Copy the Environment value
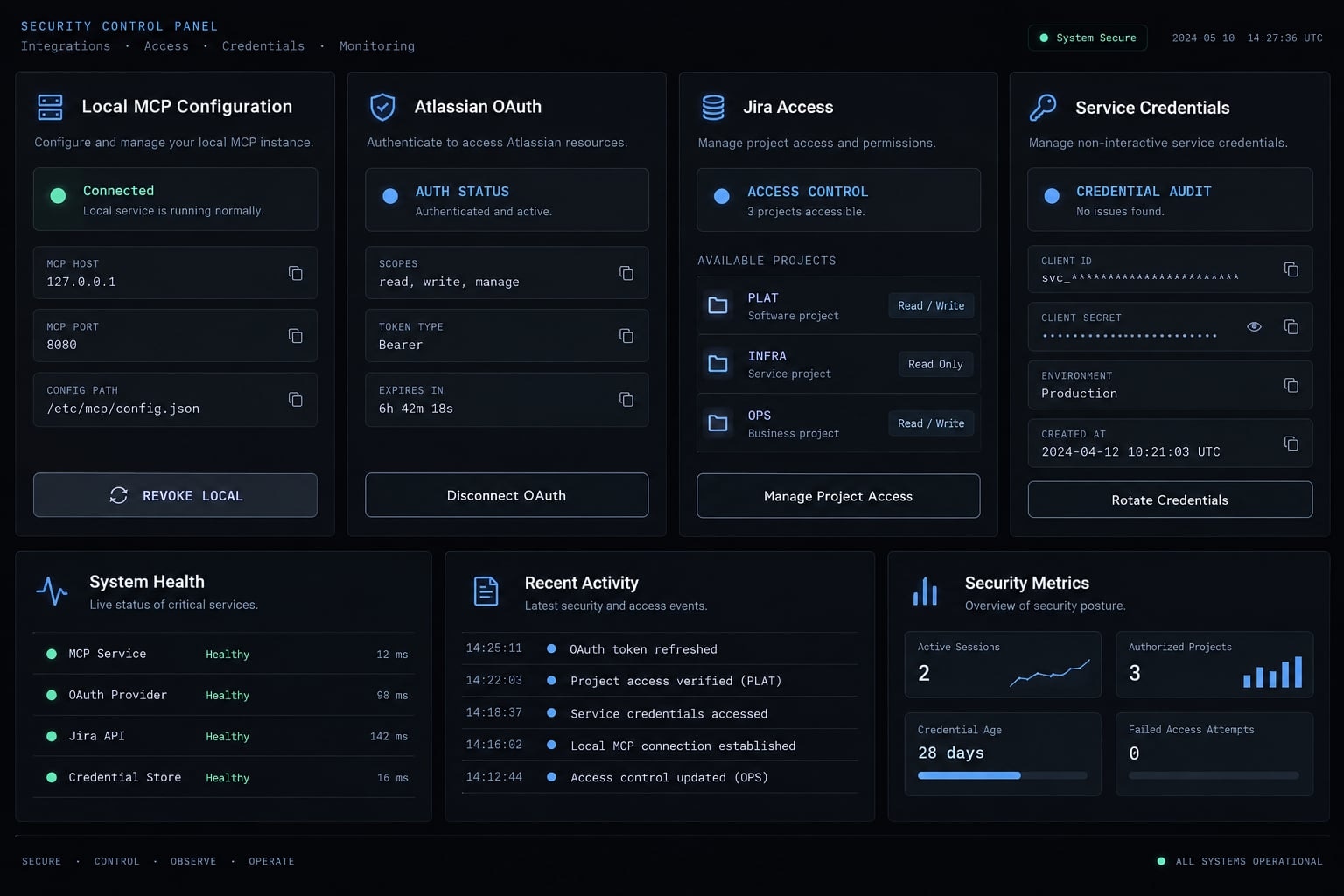This screenshot has height=896, width=1344. pyautogui.click(x=1291, y=385)
